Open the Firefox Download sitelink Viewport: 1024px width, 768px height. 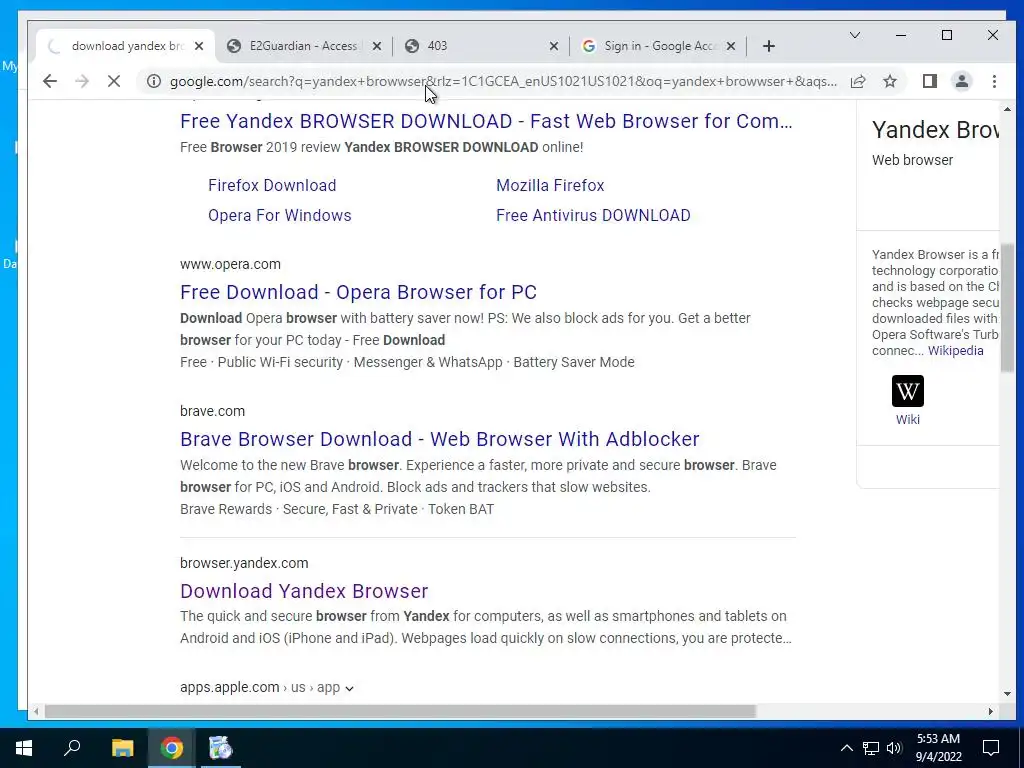(x=272, y=185)
